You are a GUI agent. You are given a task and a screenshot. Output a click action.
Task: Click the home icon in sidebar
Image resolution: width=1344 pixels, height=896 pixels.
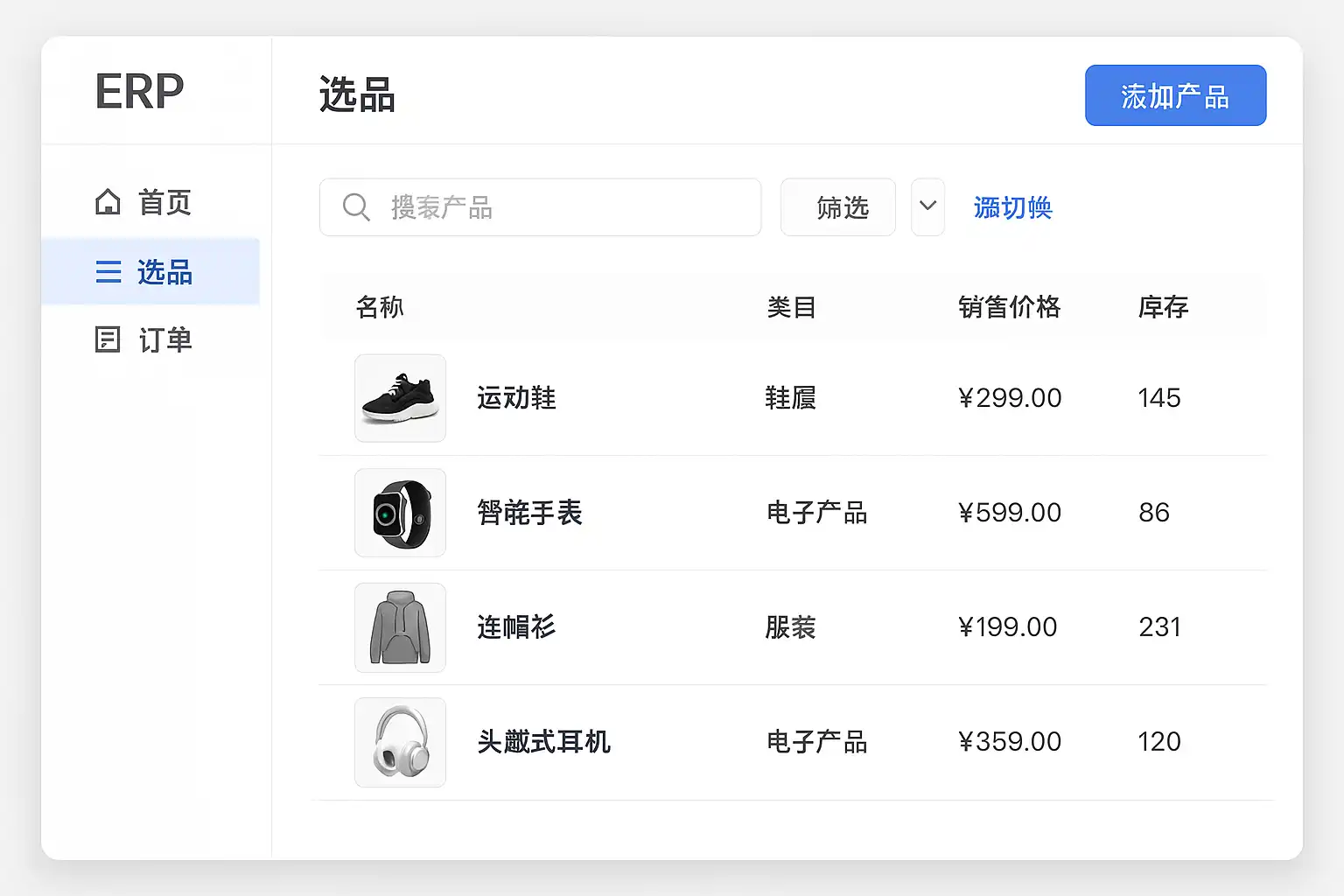point(108,202)
